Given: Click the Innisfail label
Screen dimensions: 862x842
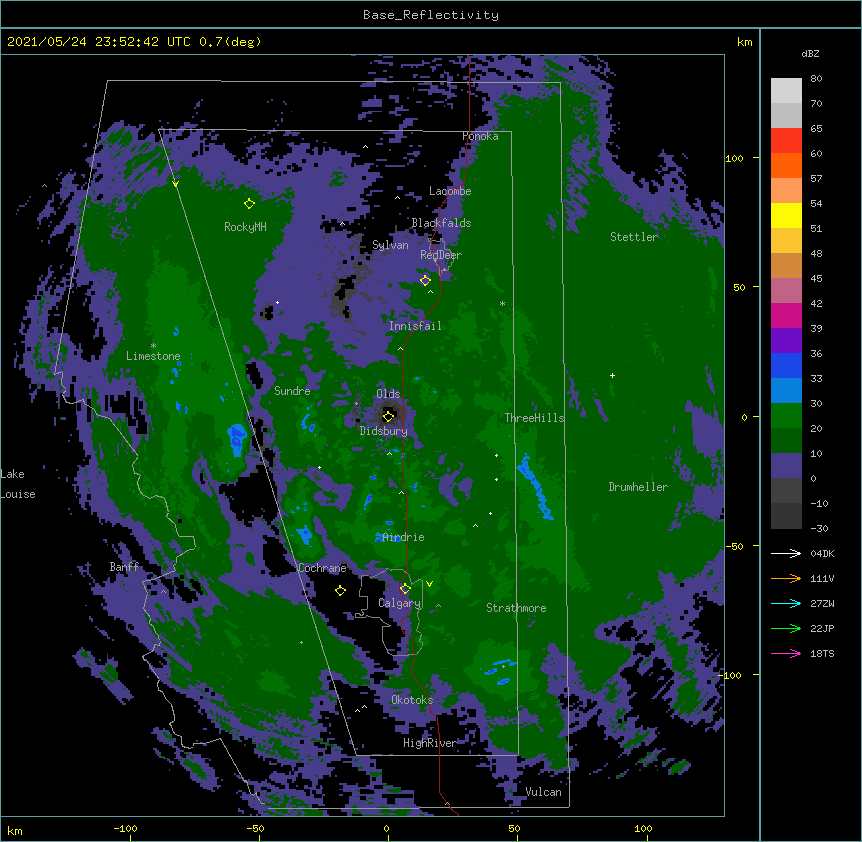Looking at the screenshot, I should (415, 326).
